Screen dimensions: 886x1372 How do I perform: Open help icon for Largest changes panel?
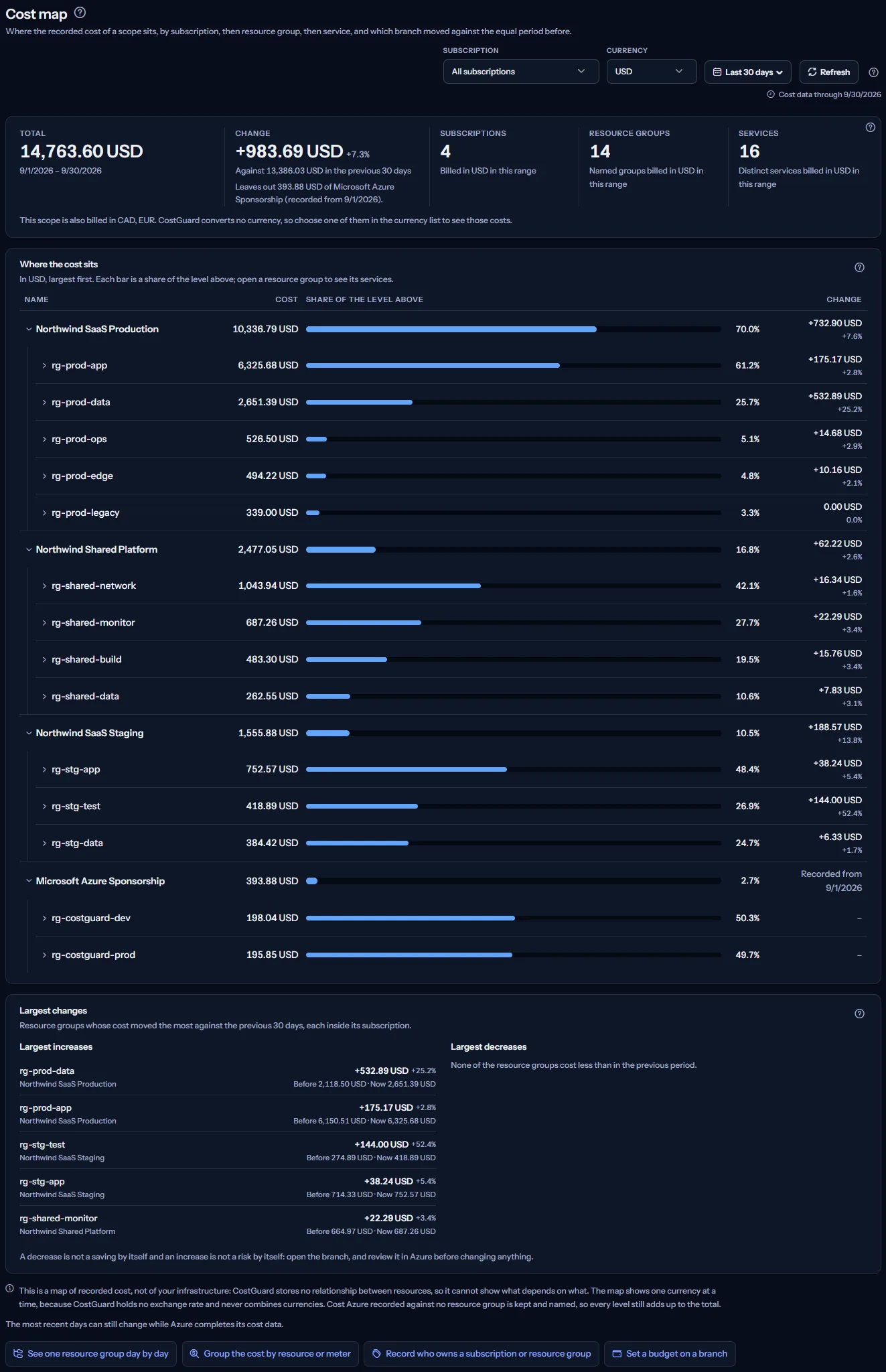(860, 1014)
